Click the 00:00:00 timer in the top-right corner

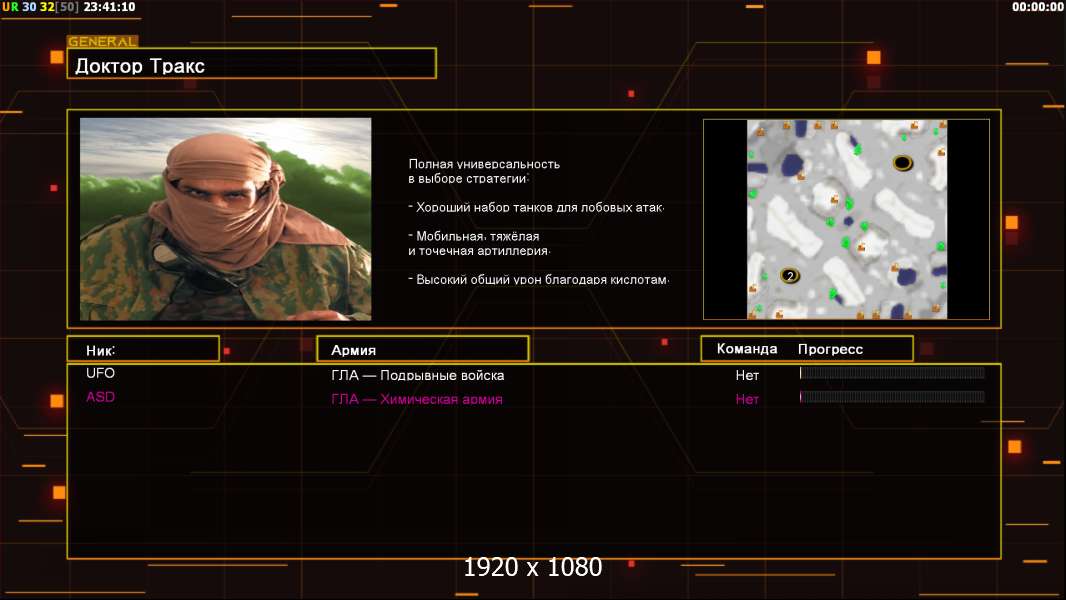tap(1037, 7)
